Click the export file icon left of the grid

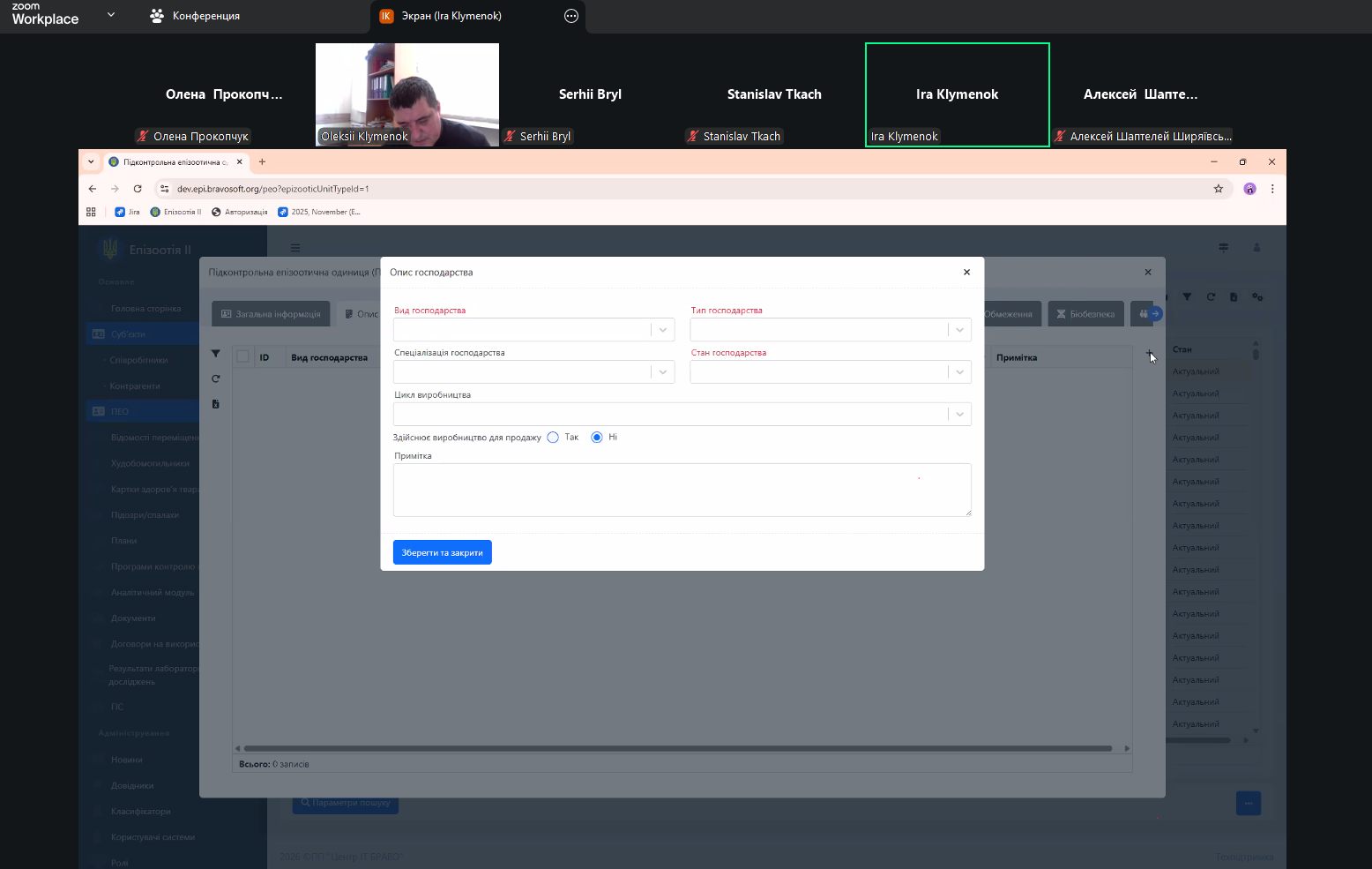click(216, 404)
